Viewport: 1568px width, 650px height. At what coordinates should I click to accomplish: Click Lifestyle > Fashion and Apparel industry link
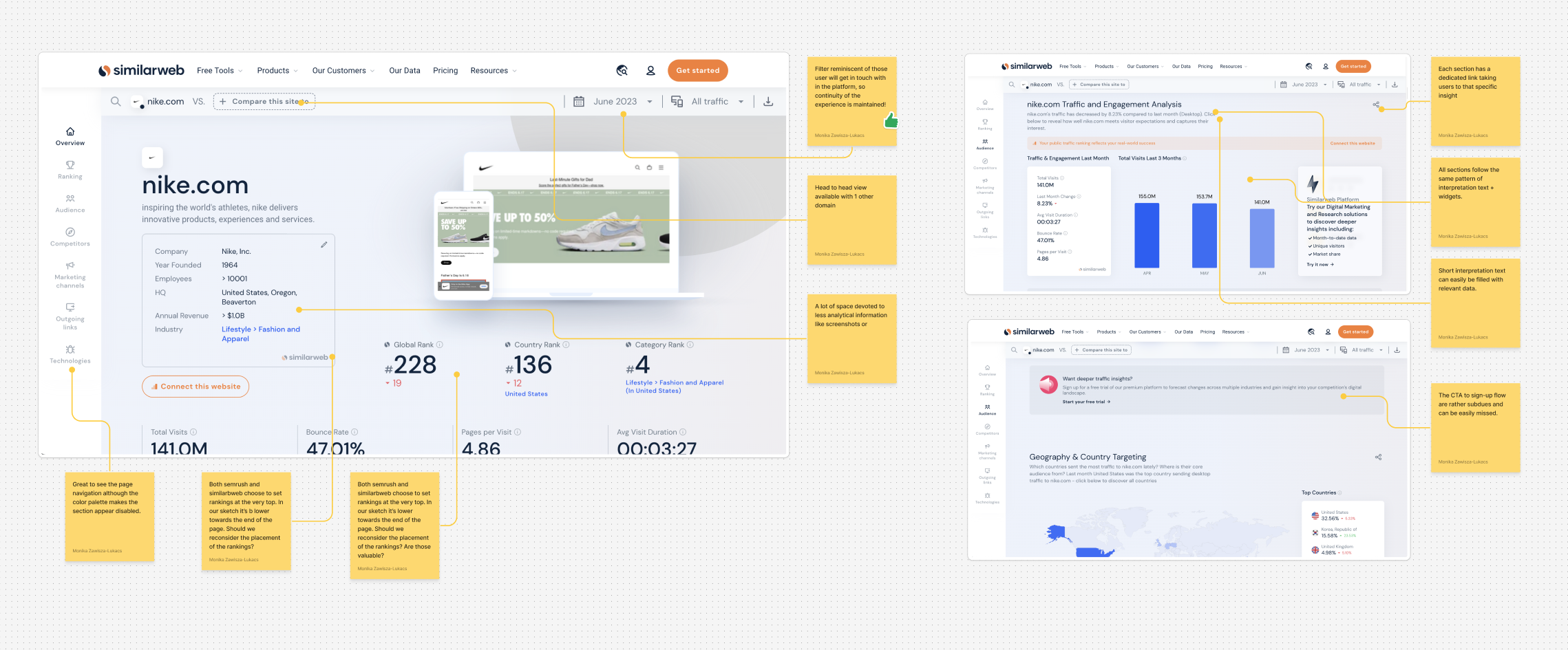[x=261, y=334]
